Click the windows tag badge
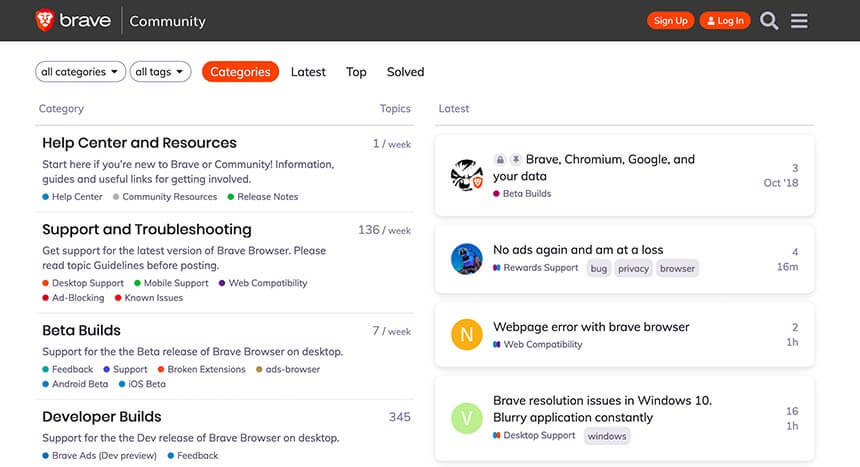Image resolution: width=860 pixels, height=467 pixels. (x=607, y=436)
